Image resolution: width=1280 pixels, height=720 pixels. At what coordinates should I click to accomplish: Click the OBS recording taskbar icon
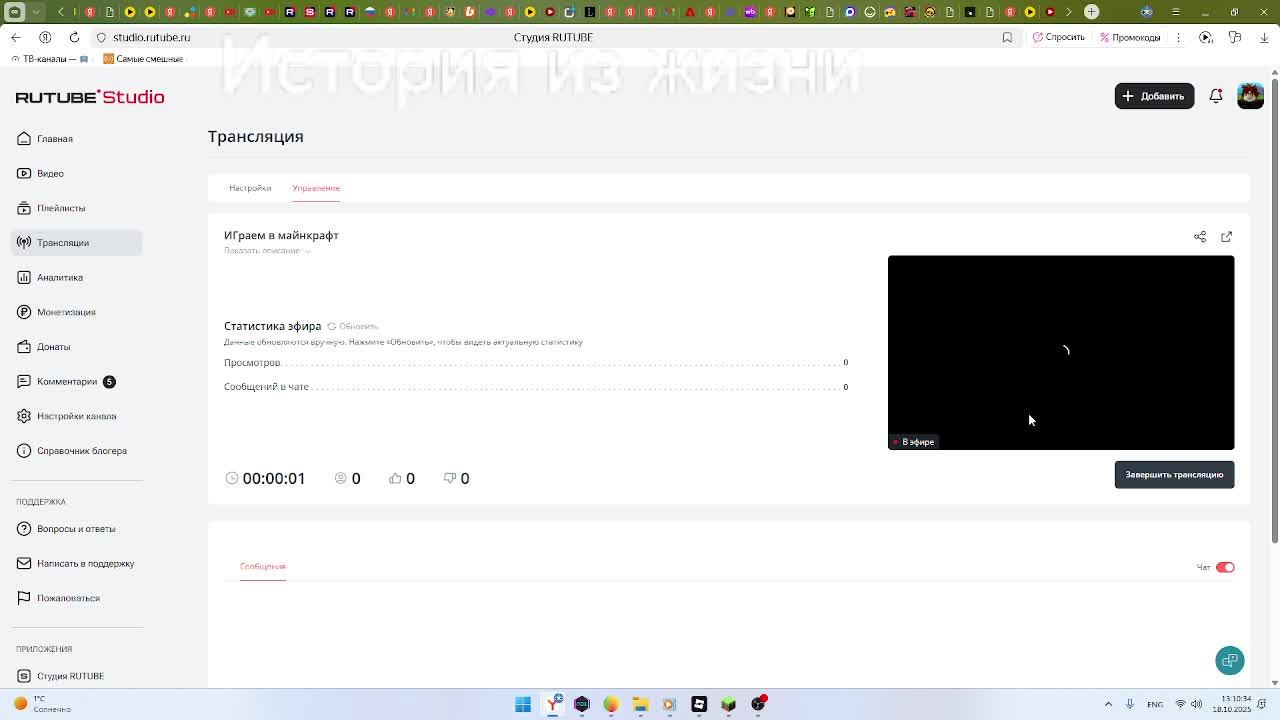(x=758, y=704)
